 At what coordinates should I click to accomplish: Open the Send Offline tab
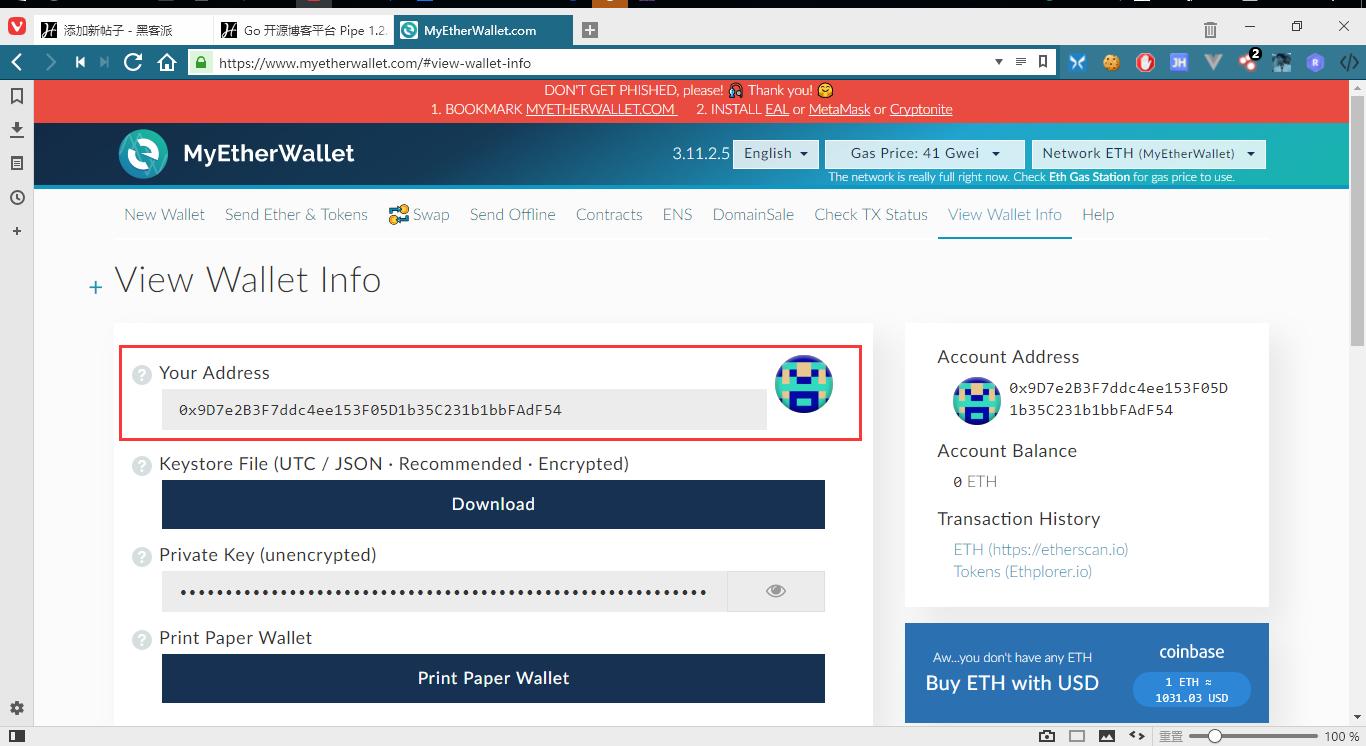tap(512, 214)
